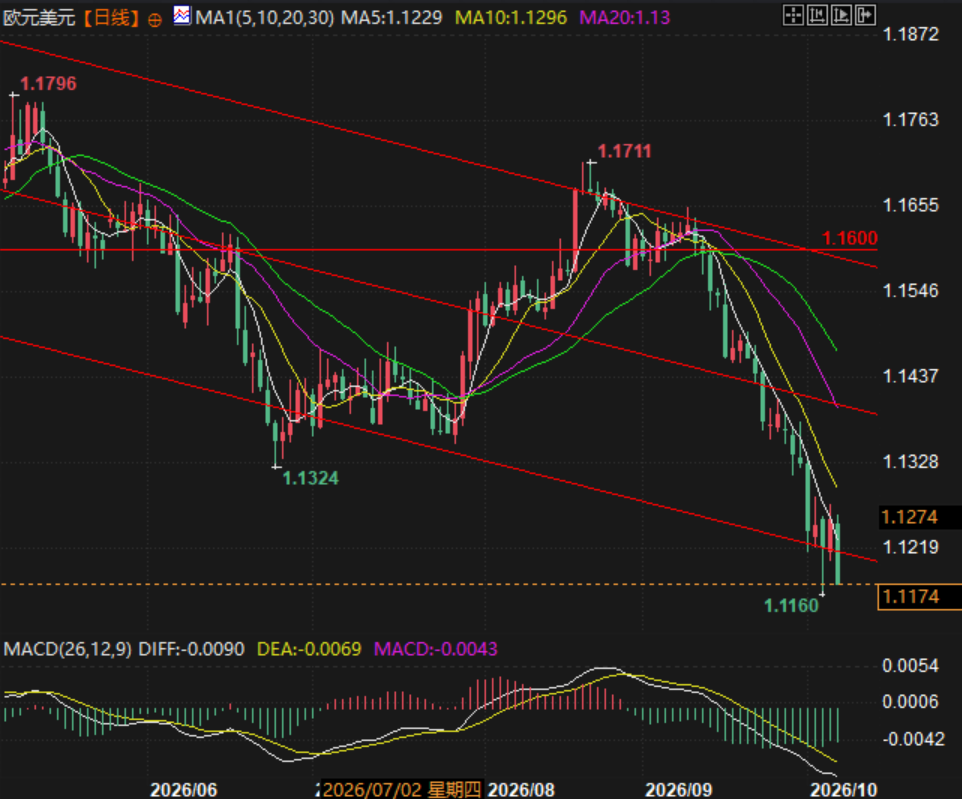
Task: Click the -0.0042 MACD axis label
Action: tap(914, 739)
